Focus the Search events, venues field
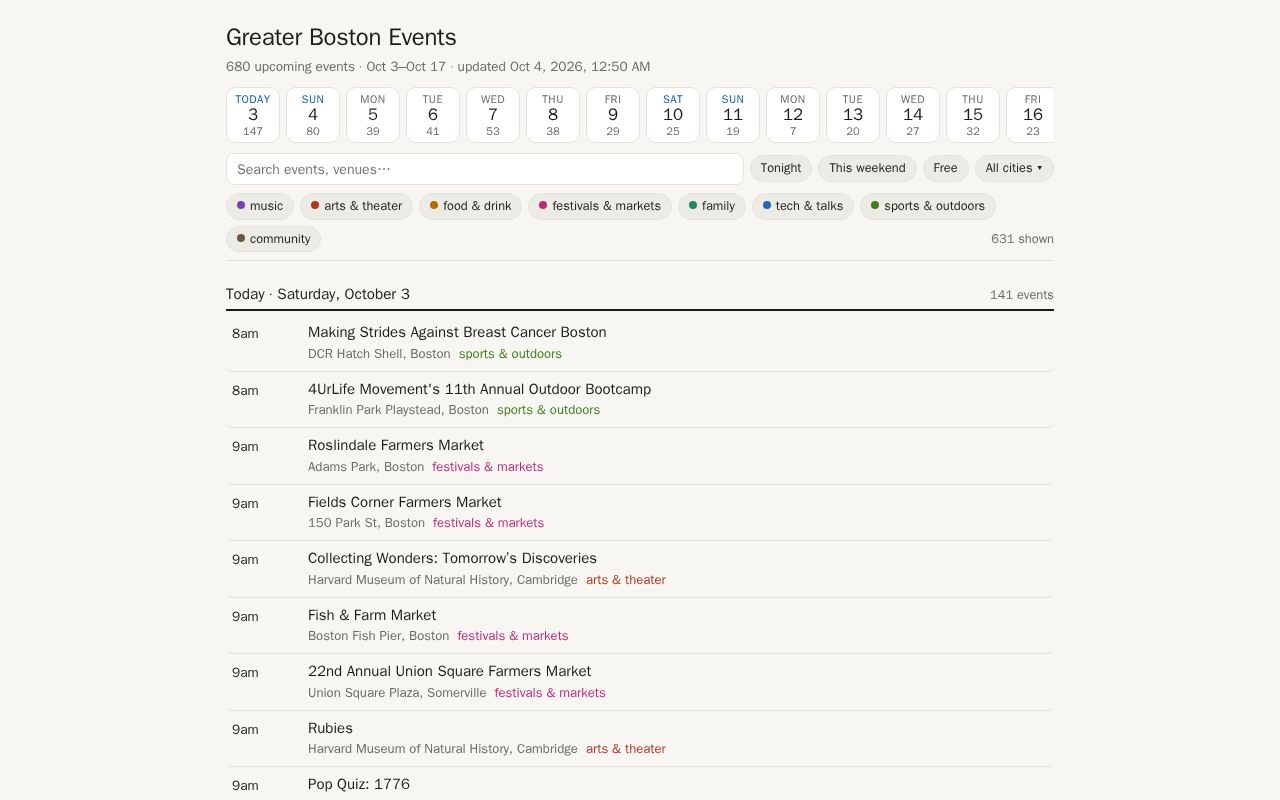This screenshot has height=800, width=1280. click(x=485, y=169)
